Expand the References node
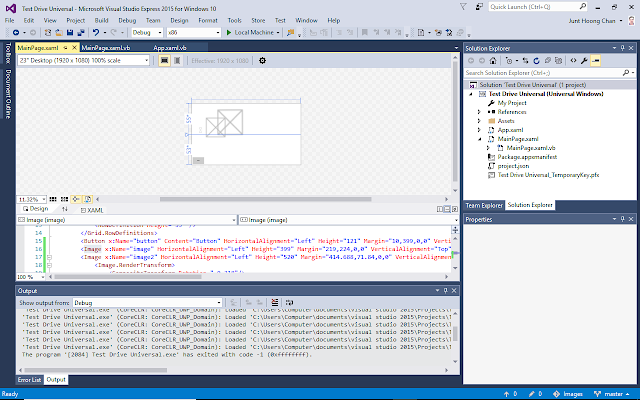 [479, 112]
